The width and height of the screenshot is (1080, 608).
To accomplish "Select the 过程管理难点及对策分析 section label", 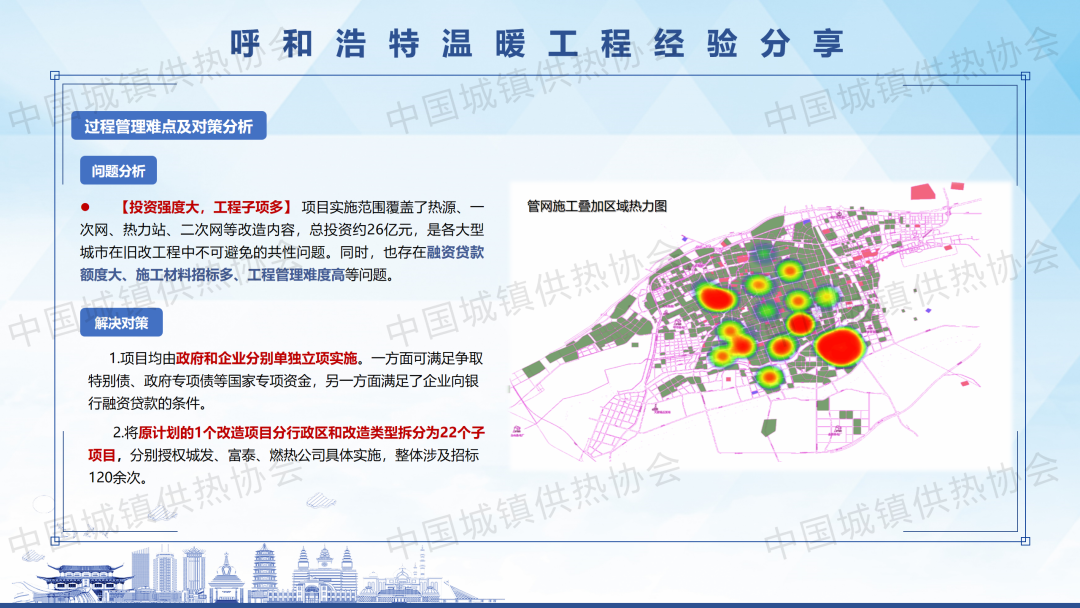I will [x=168, y=126].
